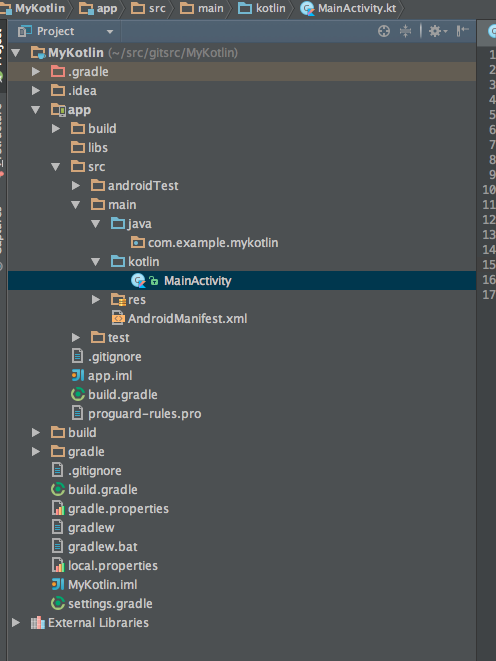Click the .gradle red folder icon
Viewport: 496px width, 661px height.
tap(58, 71)
